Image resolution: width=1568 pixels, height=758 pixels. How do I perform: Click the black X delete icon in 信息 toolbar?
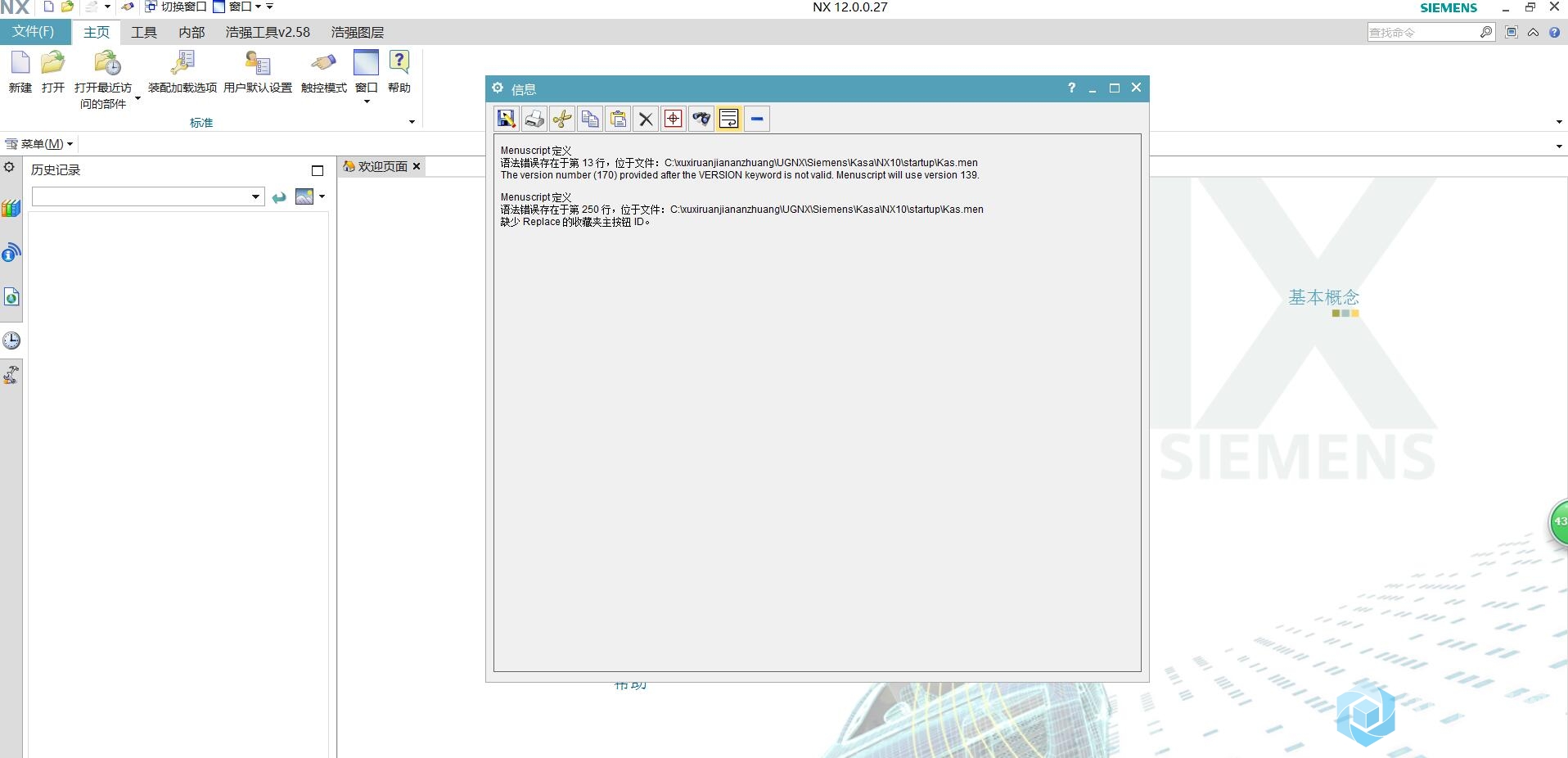click(646, 119)
